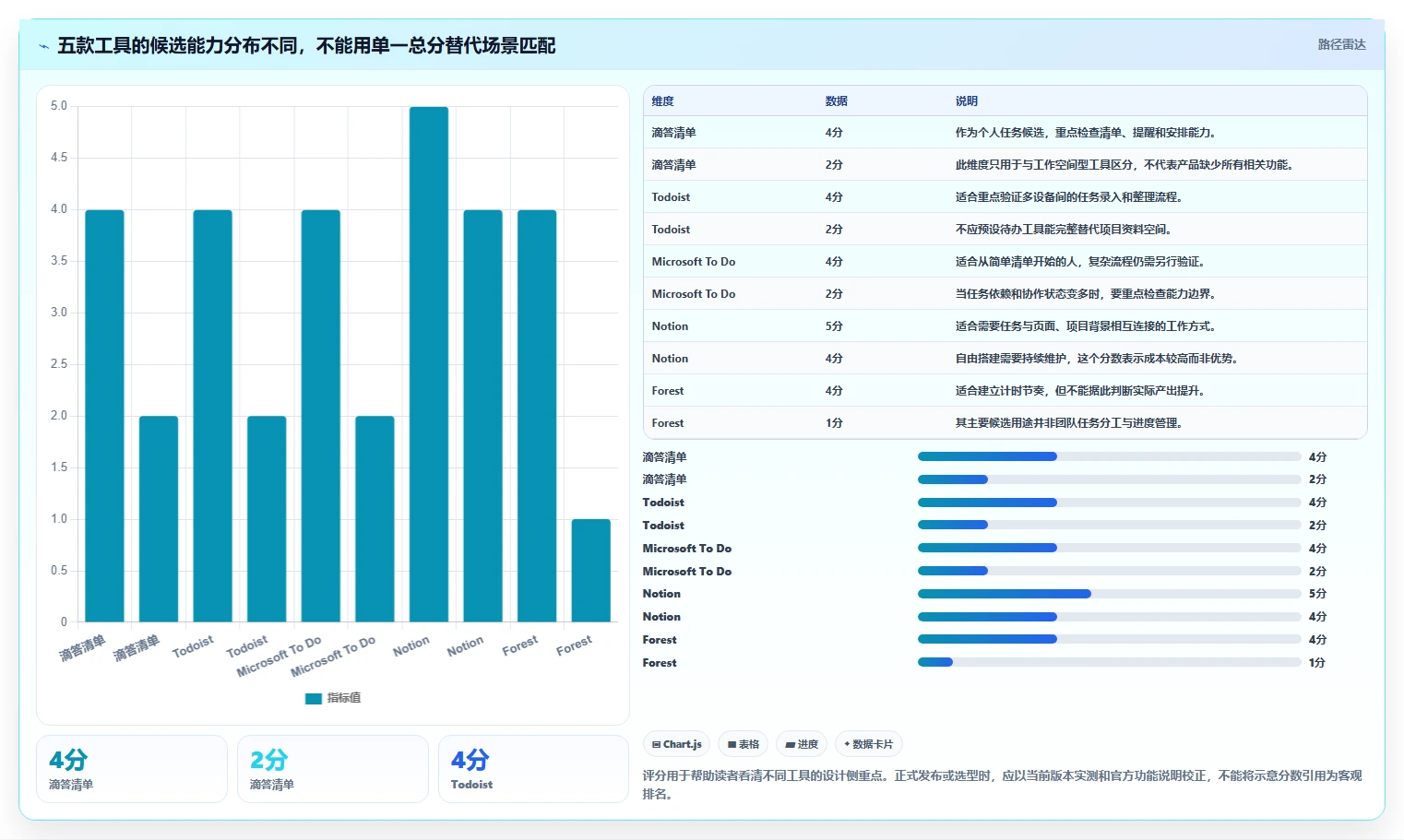
Task: Click the 5.0 tick on the y-axis
Action: [59, 106]
